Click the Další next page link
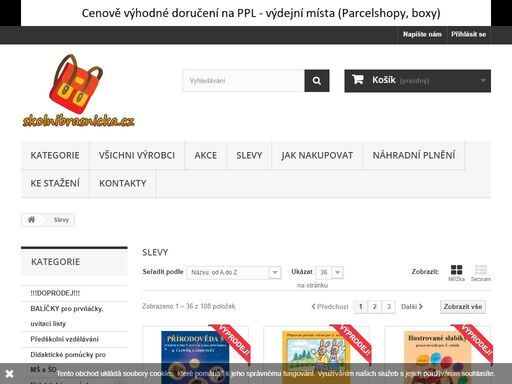The image size is (512, 384). pos(412,307)
